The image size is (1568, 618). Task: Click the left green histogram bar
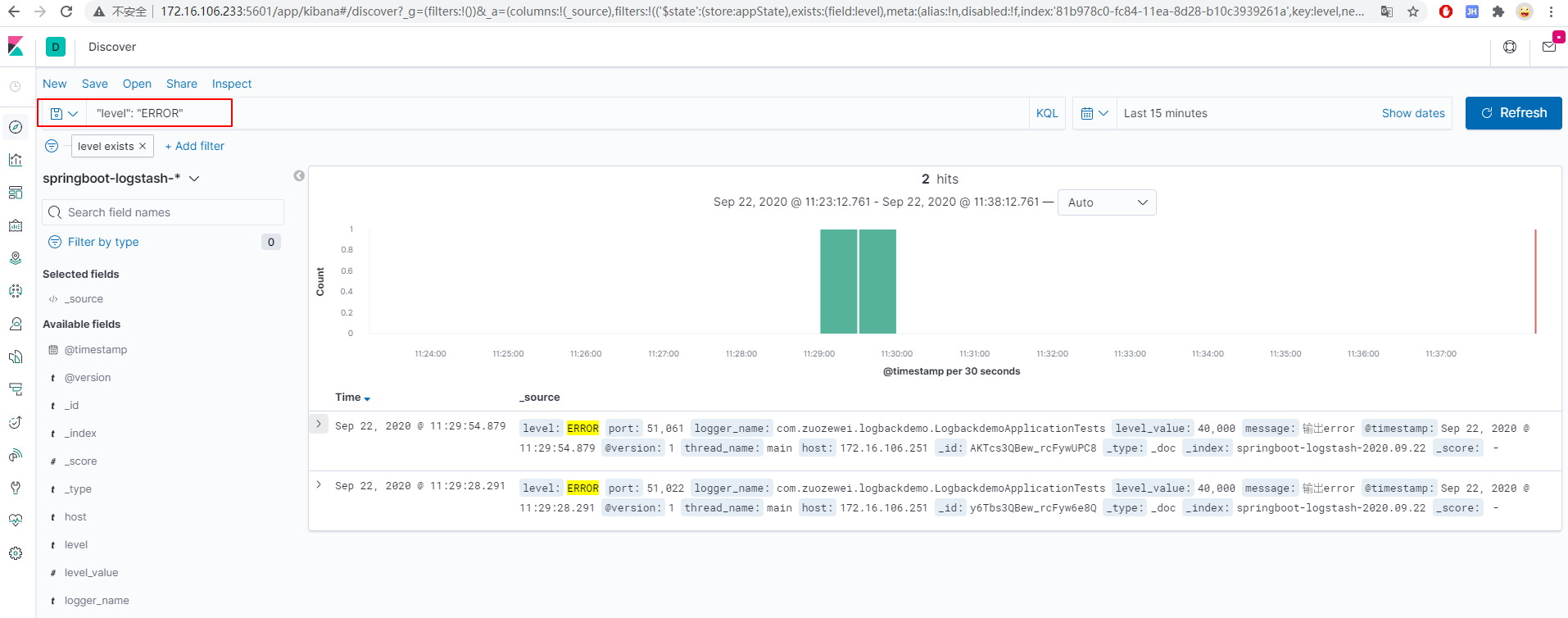click(838, 281)
